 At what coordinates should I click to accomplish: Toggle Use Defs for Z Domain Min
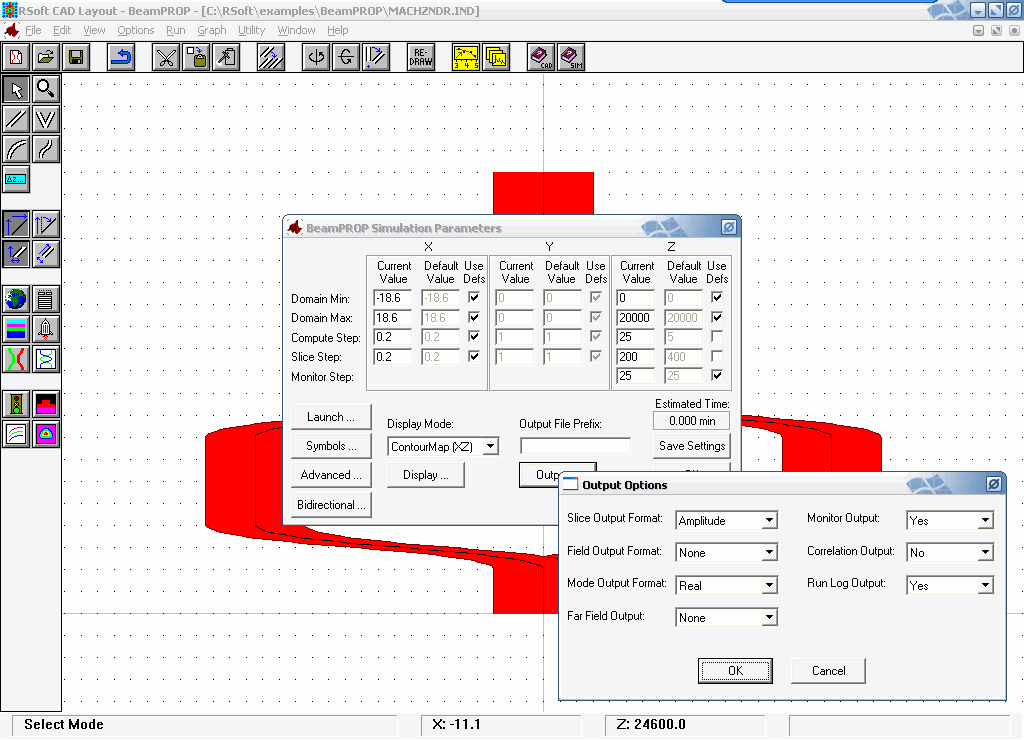pyautogui.click(x=717, y=298)
